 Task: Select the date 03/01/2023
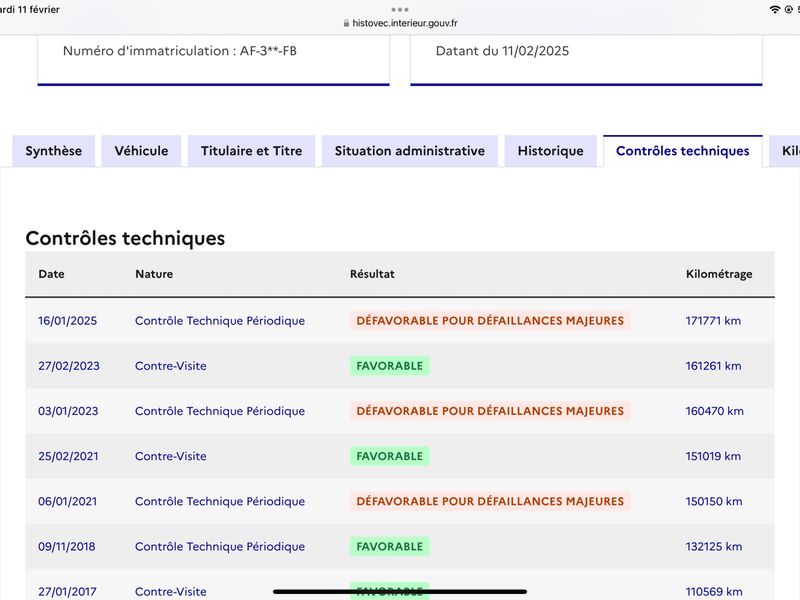tap(68, 411)
